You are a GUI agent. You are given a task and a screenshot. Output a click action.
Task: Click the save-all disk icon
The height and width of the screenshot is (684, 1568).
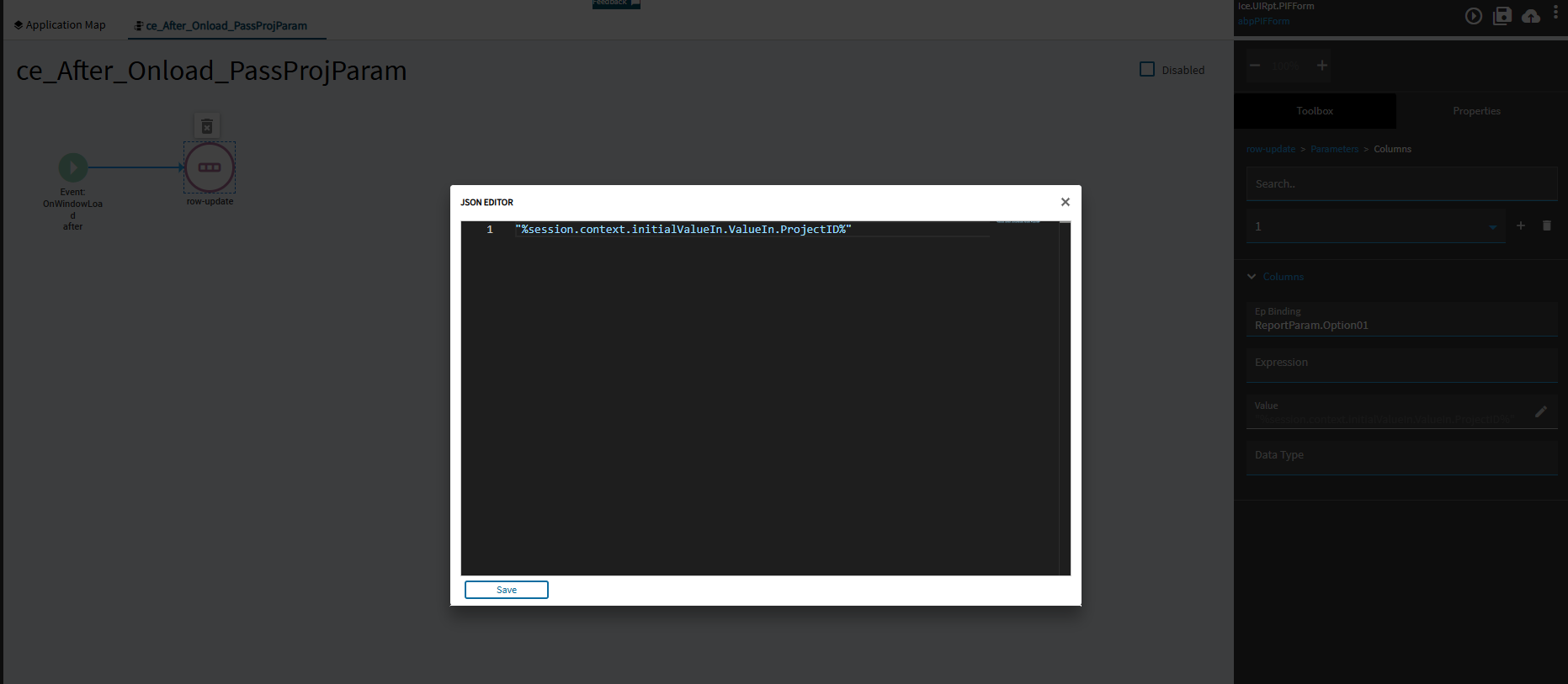point(1502,16)
